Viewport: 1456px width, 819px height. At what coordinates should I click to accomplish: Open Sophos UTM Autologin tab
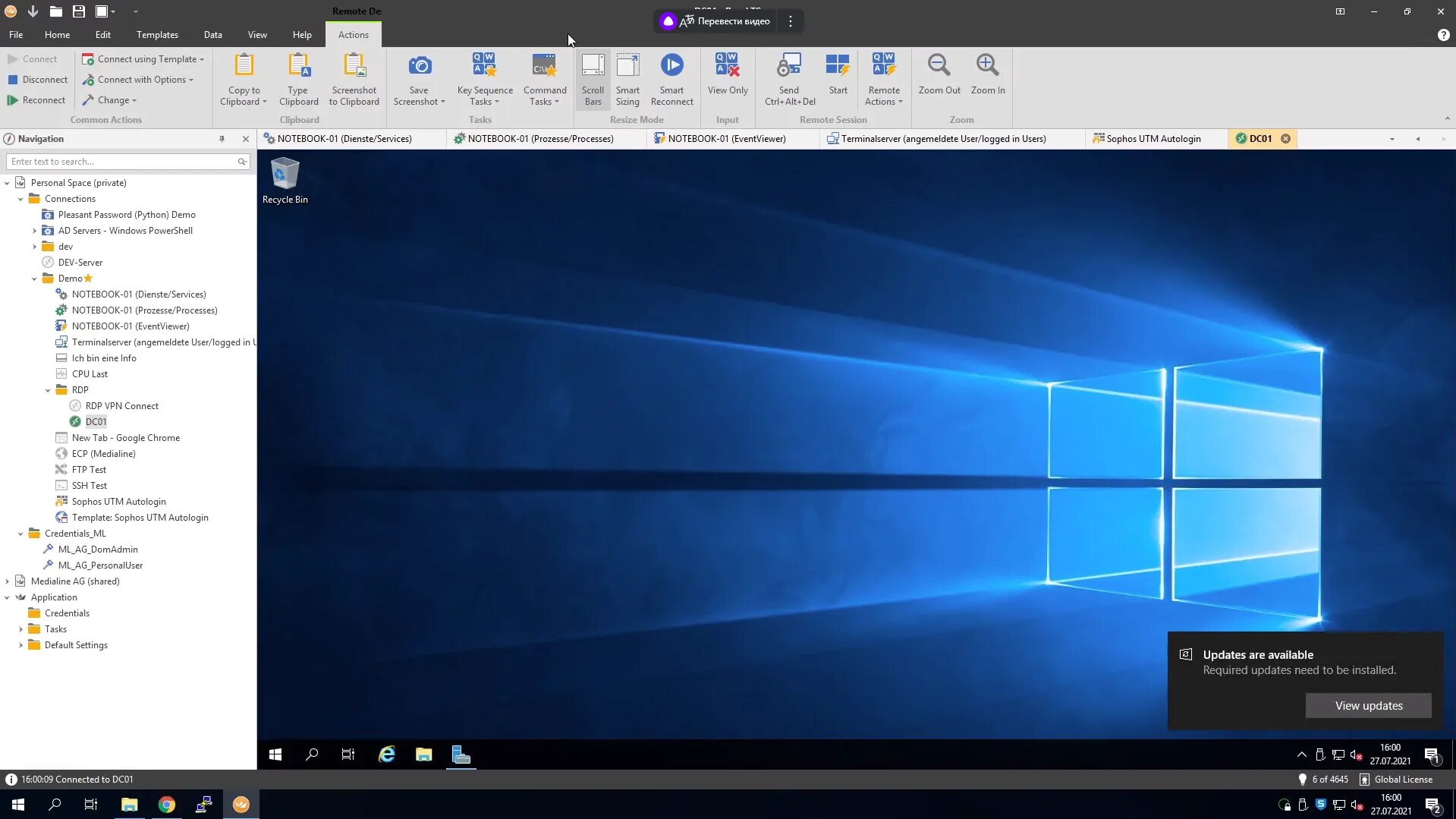(1157, 139)
